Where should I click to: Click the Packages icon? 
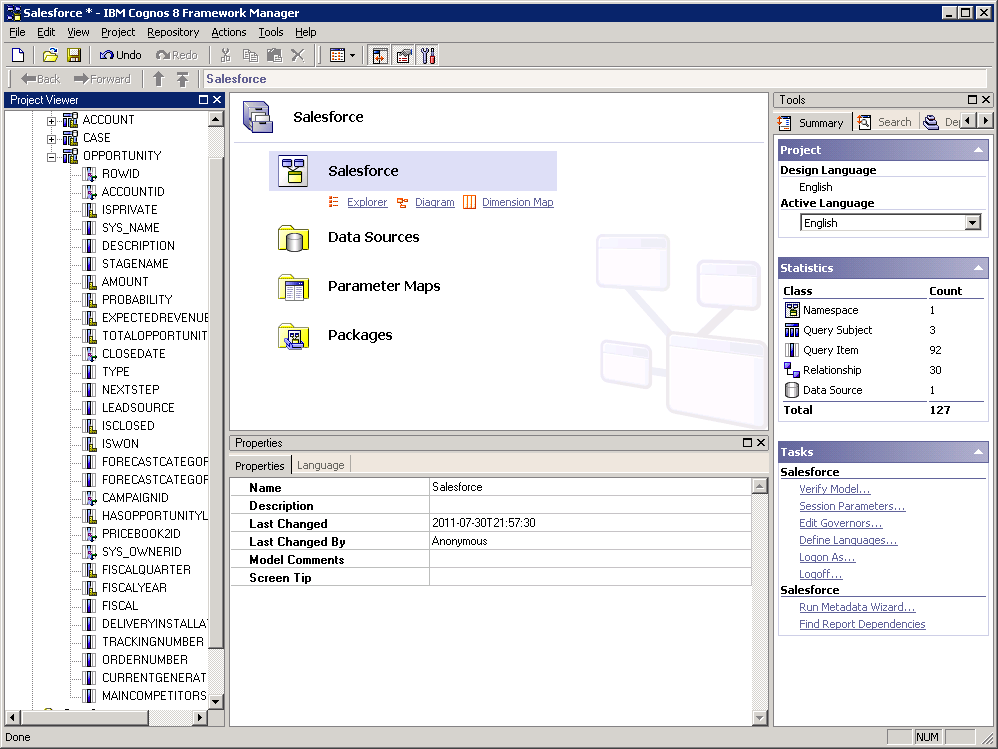[294, 337]
